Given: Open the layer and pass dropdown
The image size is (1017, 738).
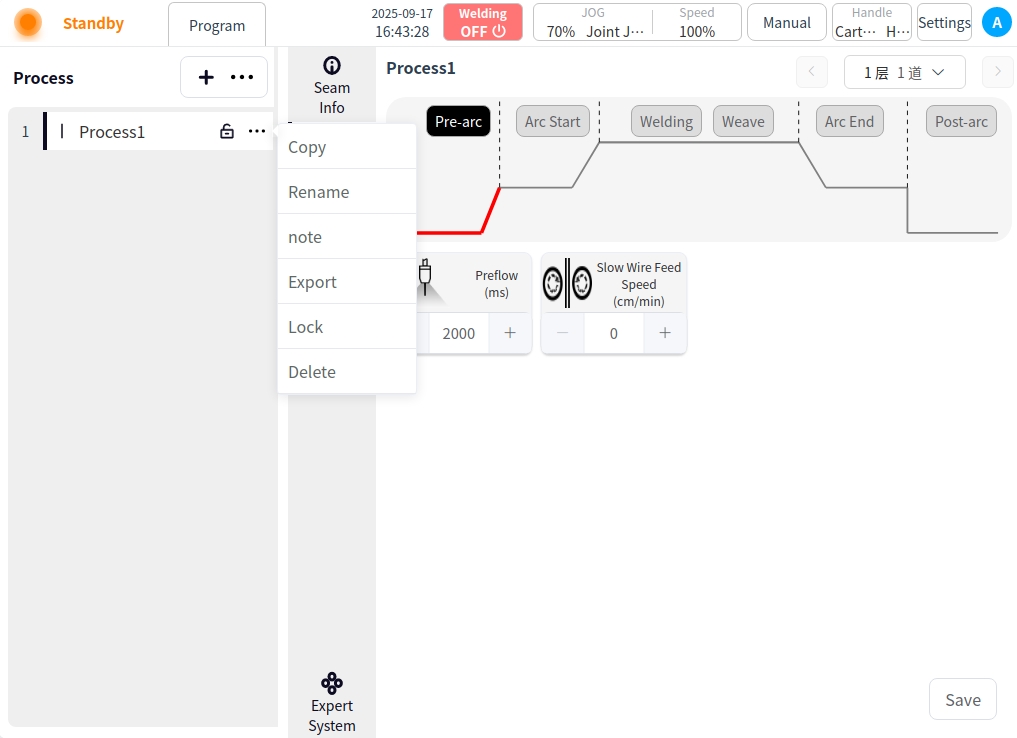Looking at the screenshot, I should [x=904, y=72].
